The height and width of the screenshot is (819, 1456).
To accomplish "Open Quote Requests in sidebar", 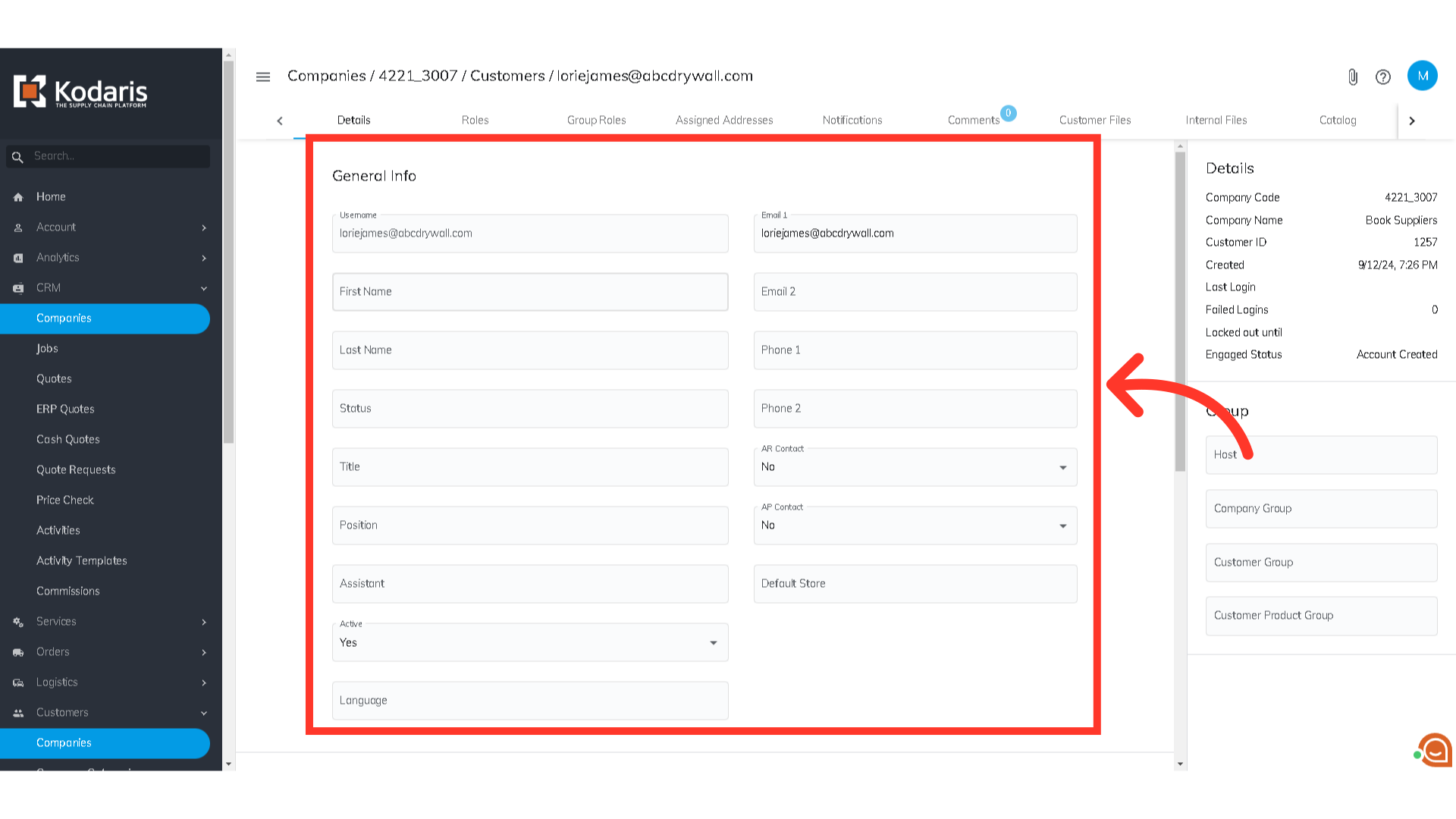I will (x=76, y=470).
